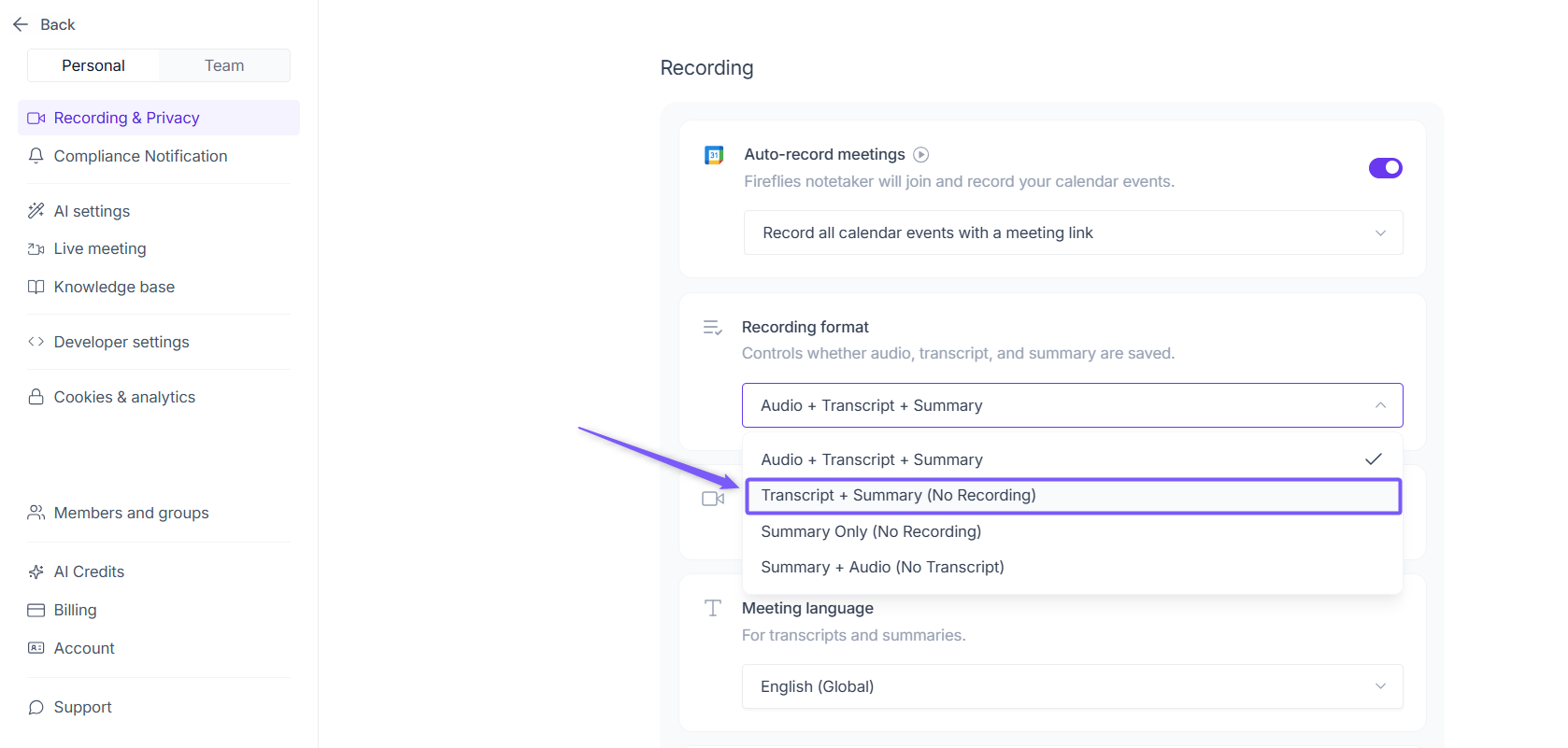Expand the calendar events recording dropdown
The height and width of the screenshot is (748, 1568).
[x=1073, y=233]
